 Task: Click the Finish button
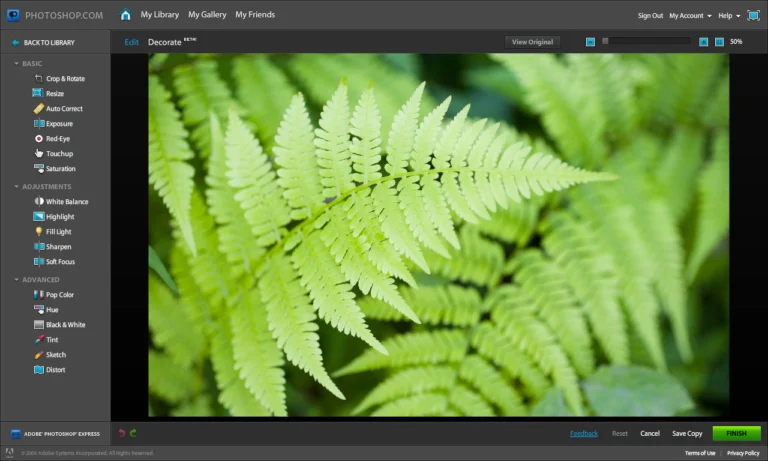tap(736, 434)
